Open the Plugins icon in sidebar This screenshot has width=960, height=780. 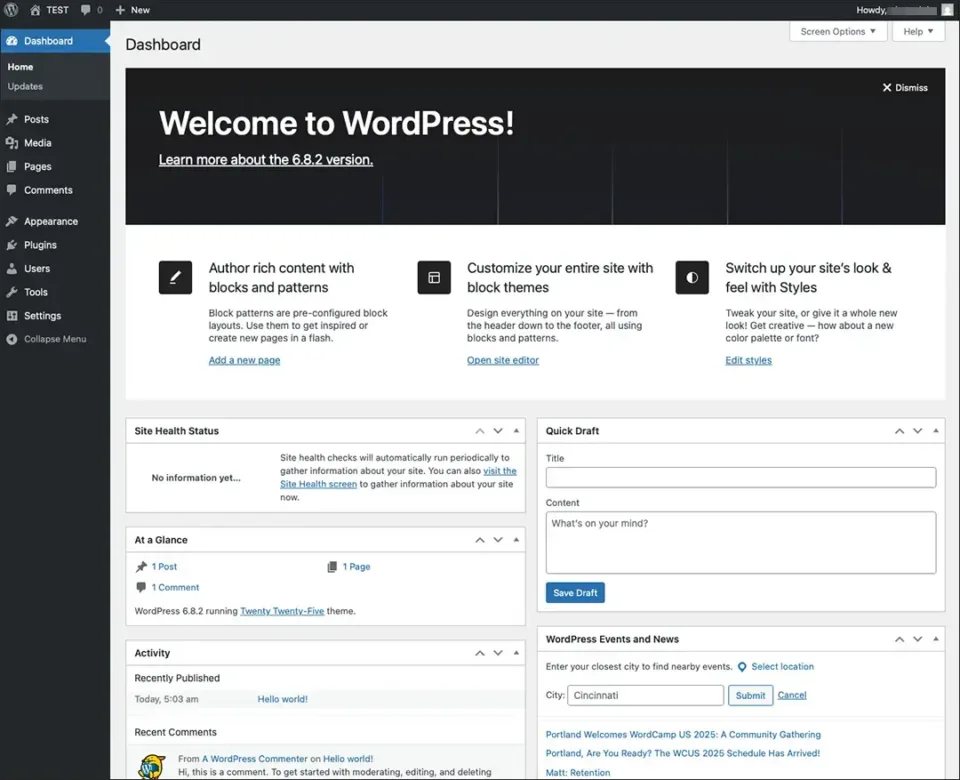pyautogui.click(x=14, y=245)
